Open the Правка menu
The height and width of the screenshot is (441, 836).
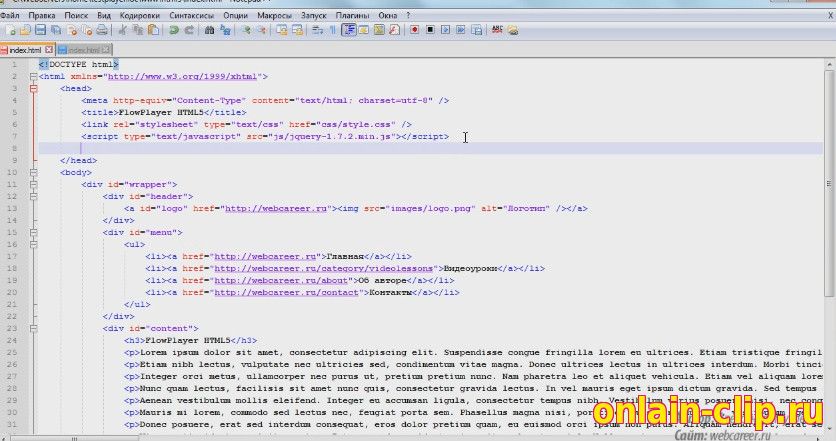pyautogui.click(x=42, y=15)
